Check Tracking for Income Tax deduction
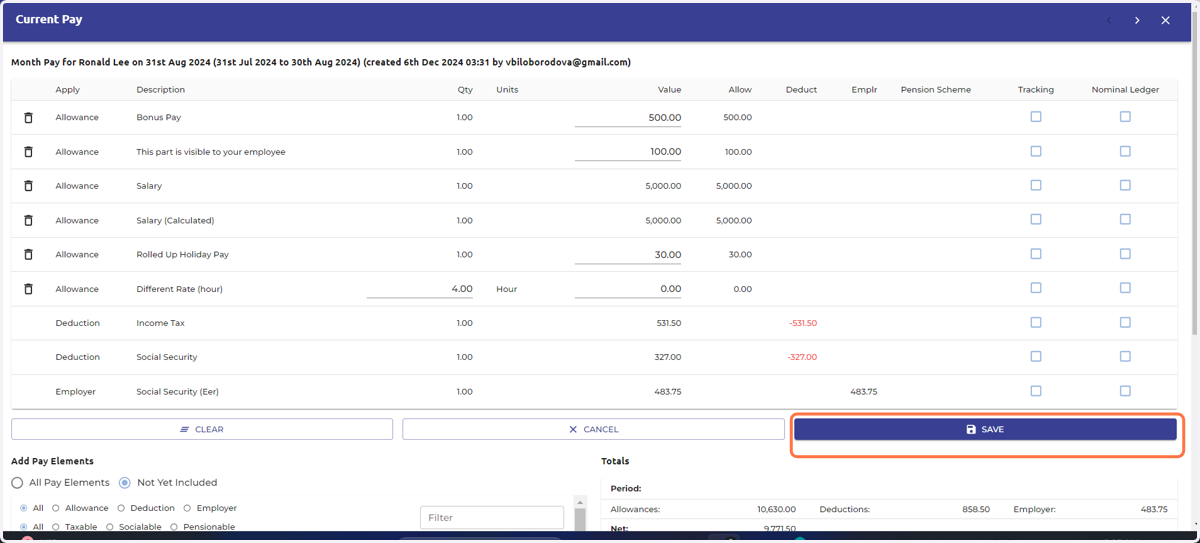The height and width of the screenshot is (543, 1200). point(1036,322)
